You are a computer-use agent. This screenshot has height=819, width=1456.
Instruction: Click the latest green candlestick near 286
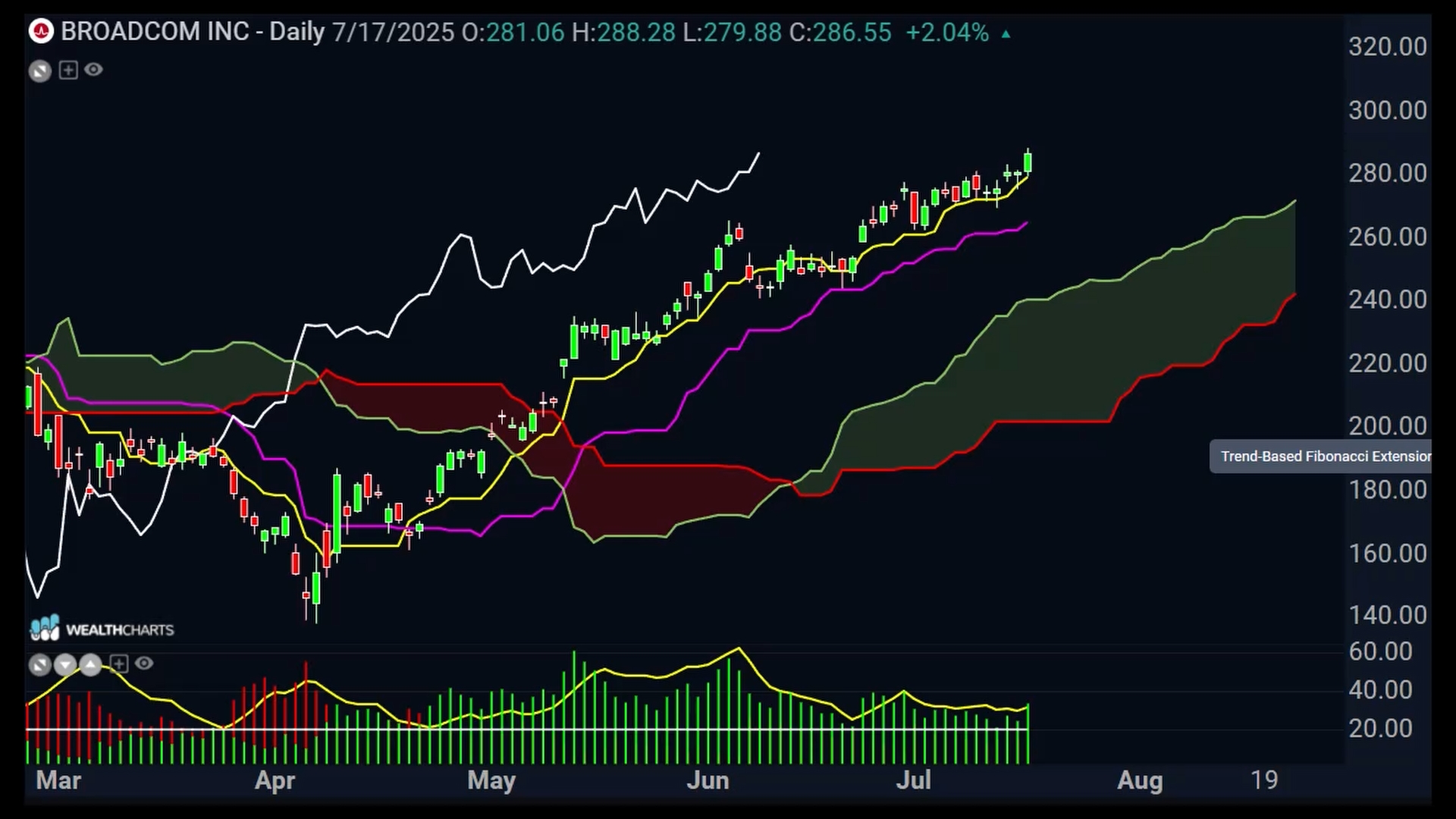click(1028, 162)
